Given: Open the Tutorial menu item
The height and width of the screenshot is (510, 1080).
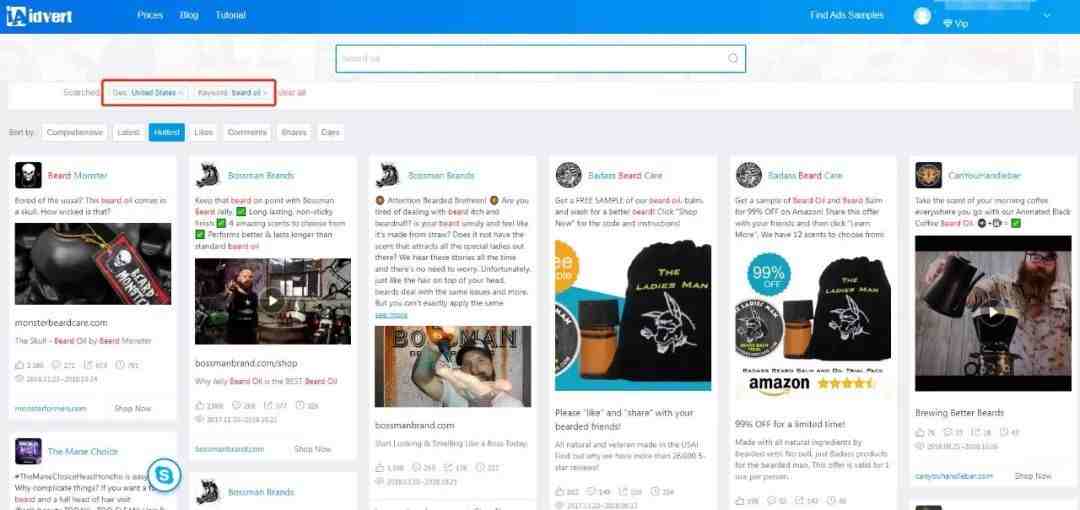Looking at the screenshot, I should click(x=231, y=15).
